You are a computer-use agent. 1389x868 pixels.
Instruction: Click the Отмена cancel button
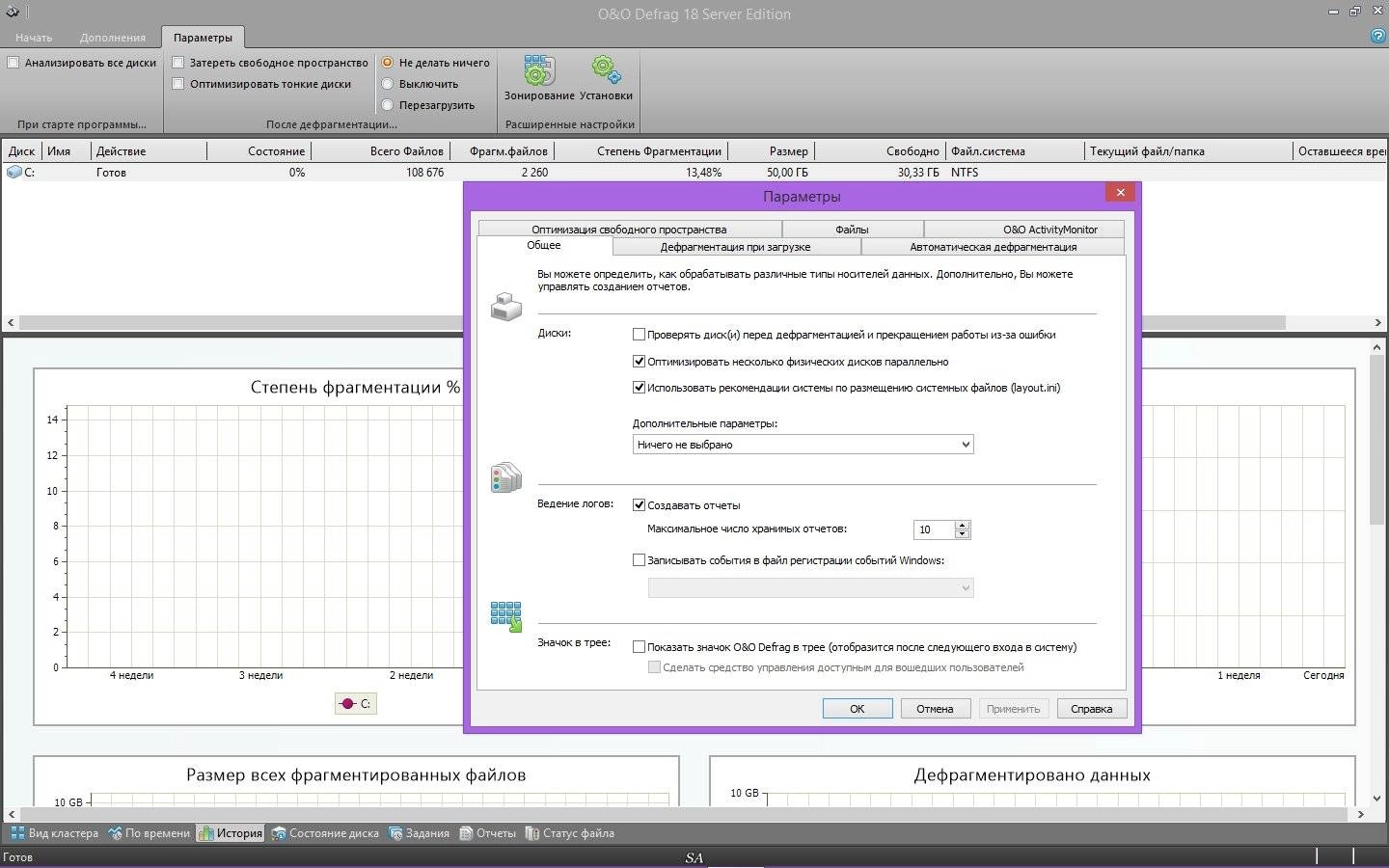tap(935, 709)
